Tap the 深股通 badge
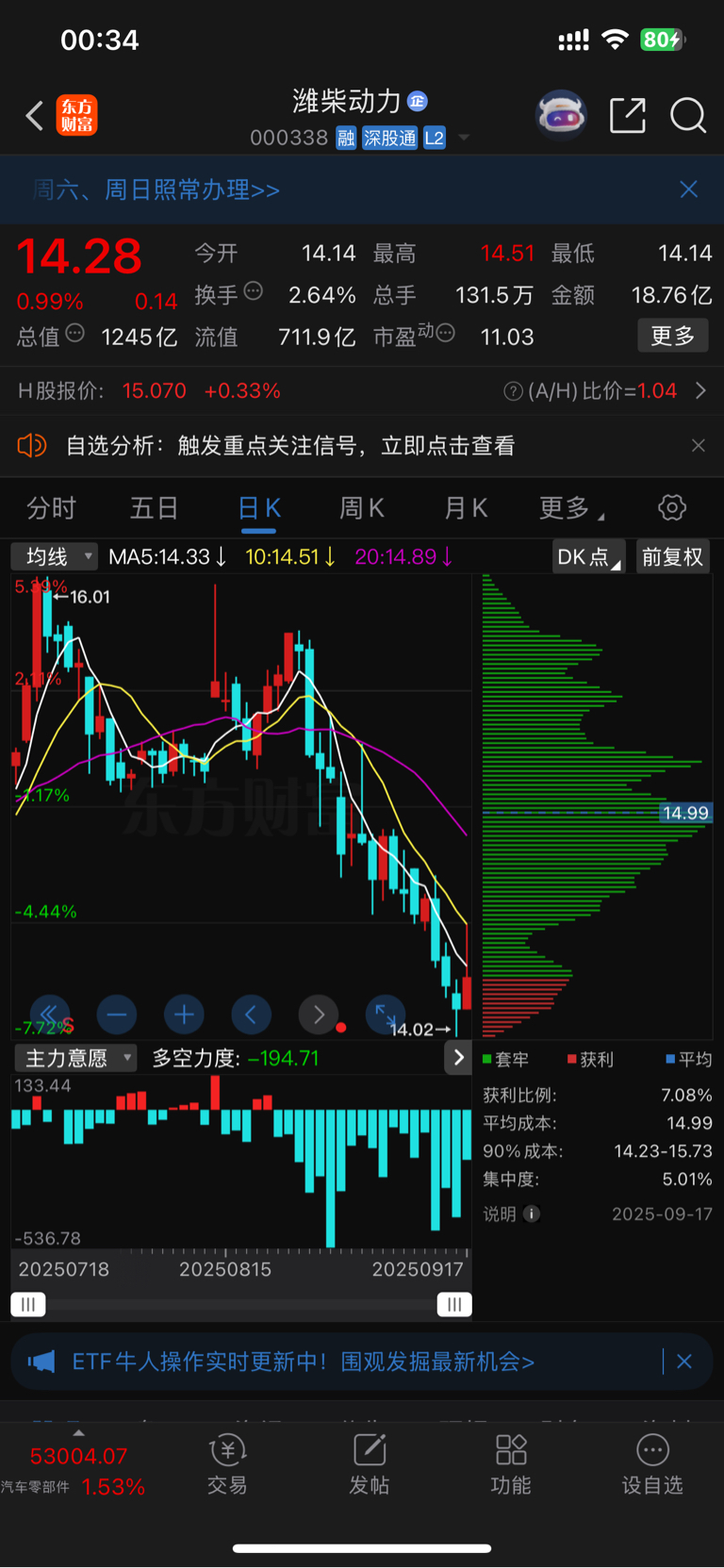724x1568 pixels. 389,138
